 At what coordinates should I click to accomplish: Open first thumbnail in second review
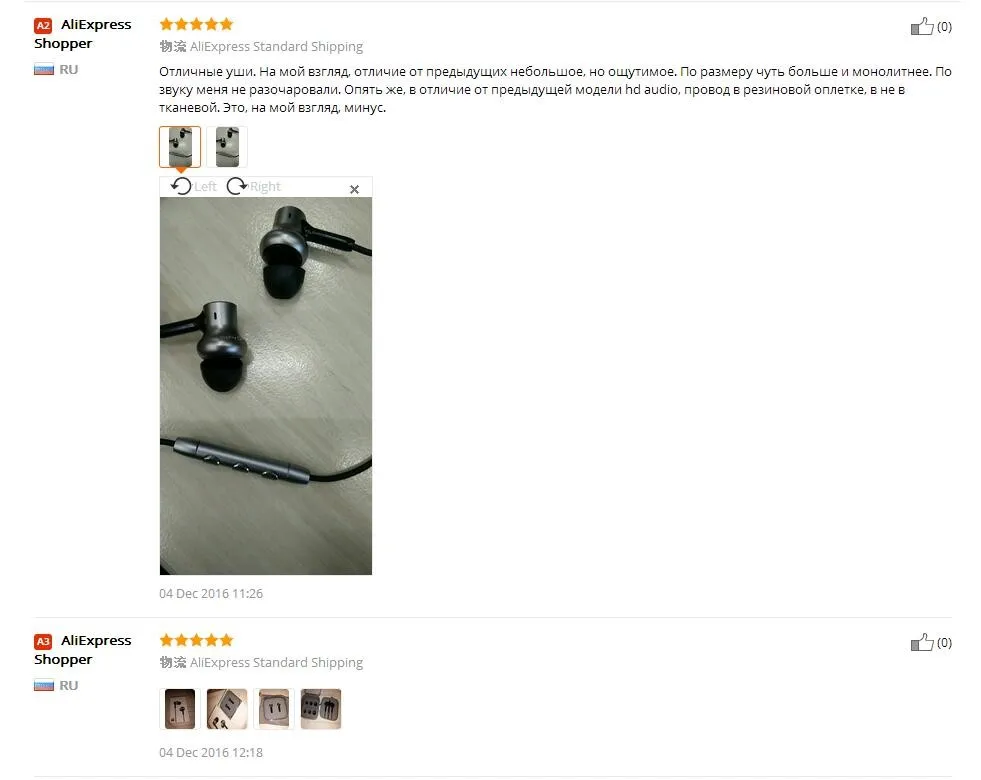point(180,709)
